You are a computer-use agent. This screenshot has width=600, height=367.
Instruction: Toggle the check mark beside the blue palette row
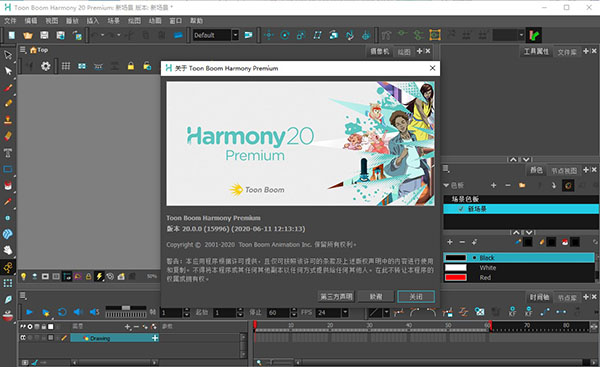coord(461,209)
